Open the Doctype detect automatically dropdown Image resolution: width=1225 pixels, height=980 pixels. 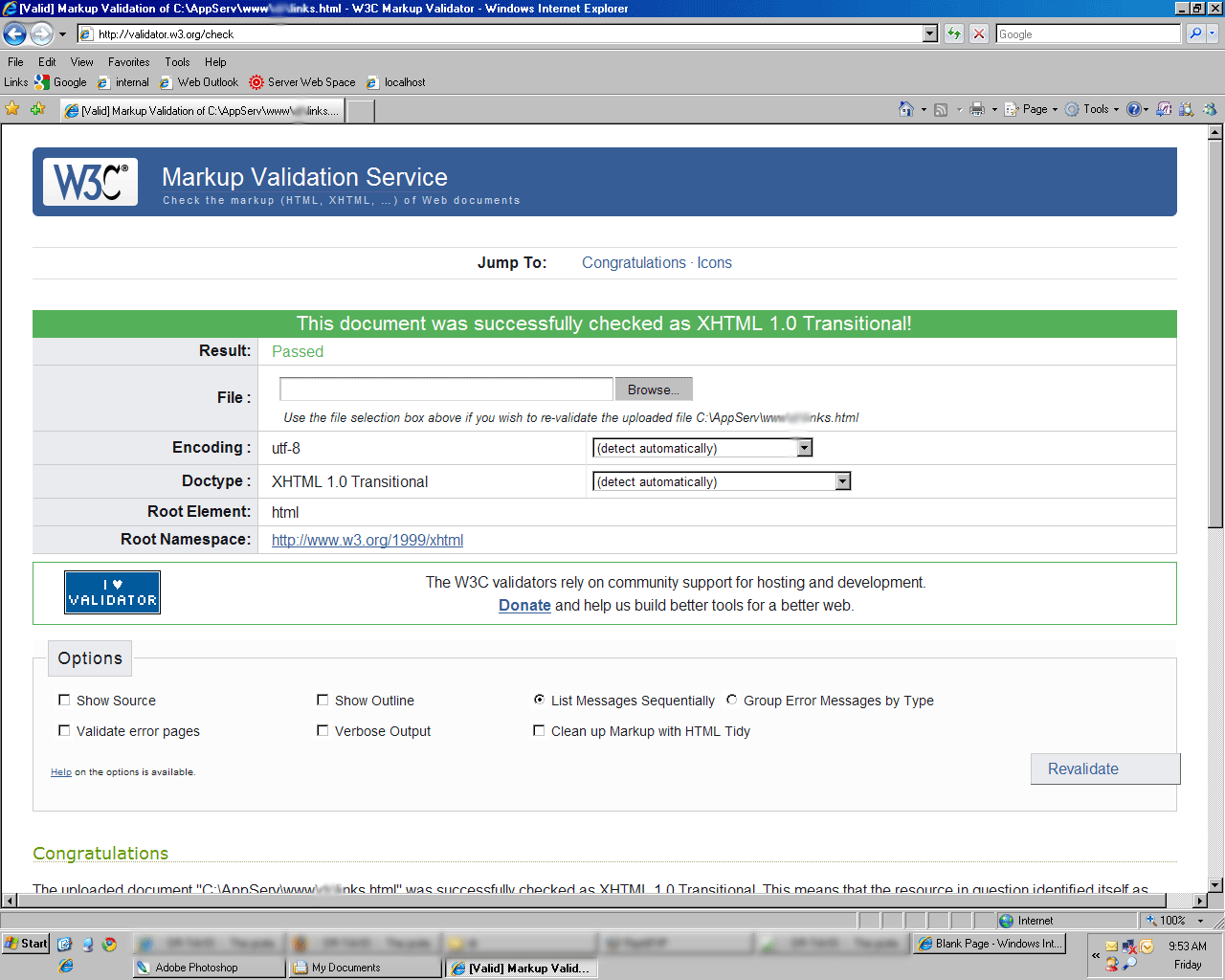[x=842, y=481]
